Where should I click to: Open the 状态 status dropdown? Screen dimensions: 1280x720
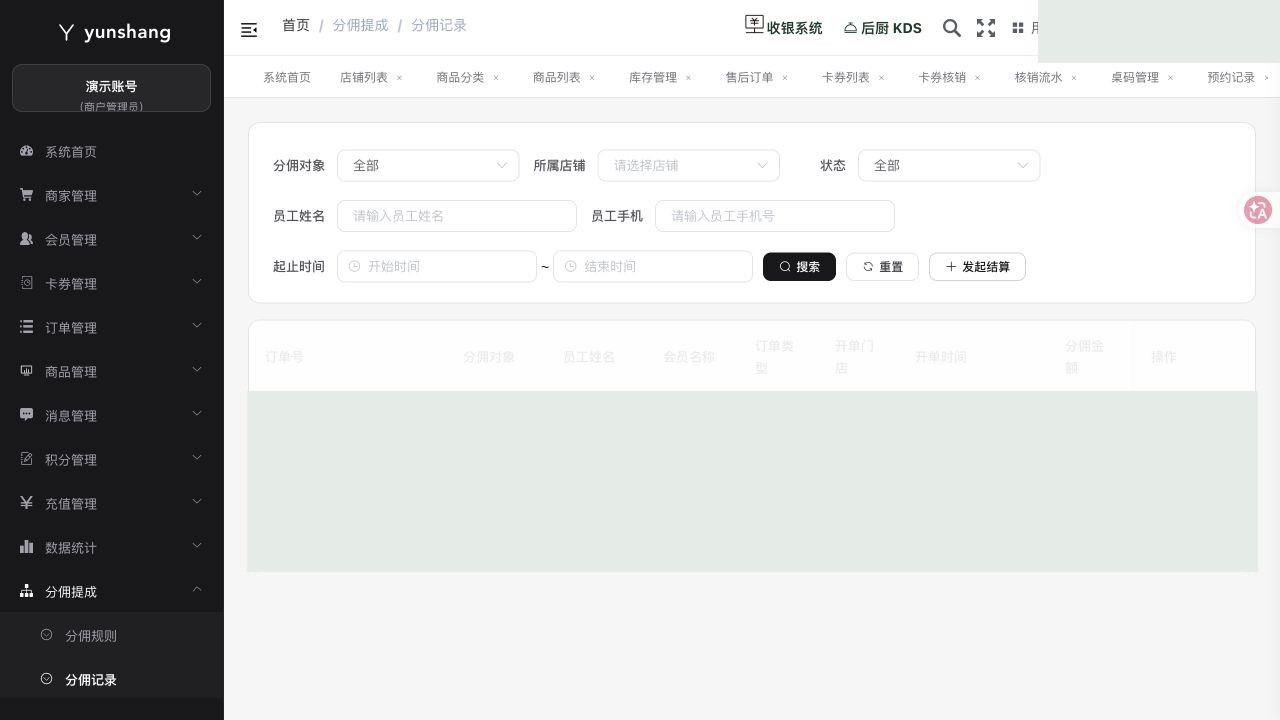click(x=949, y=165)
